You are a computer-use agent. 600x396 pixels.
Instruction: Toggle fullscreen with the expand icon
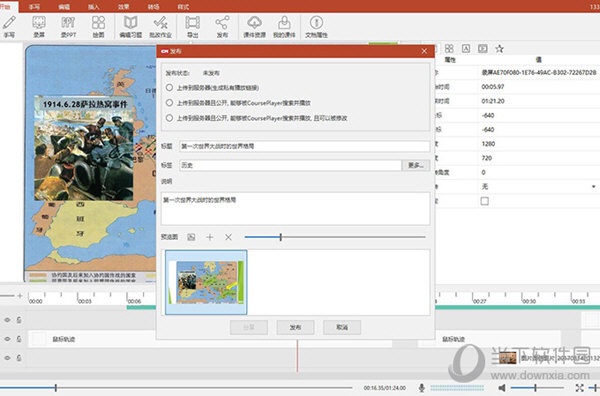tap(579, 388)
